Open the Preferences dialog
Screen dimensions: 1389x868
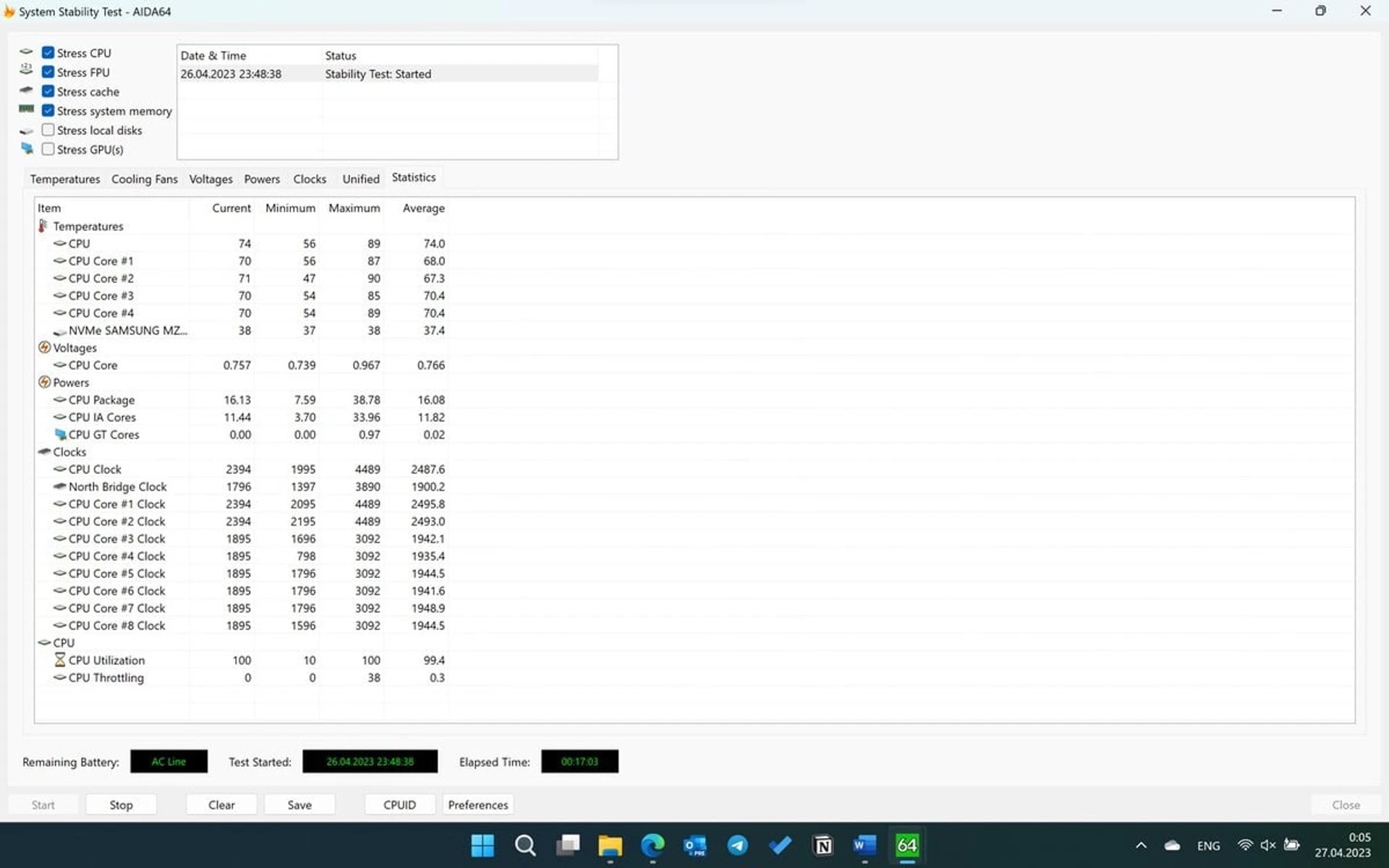[x=478, y=804]
